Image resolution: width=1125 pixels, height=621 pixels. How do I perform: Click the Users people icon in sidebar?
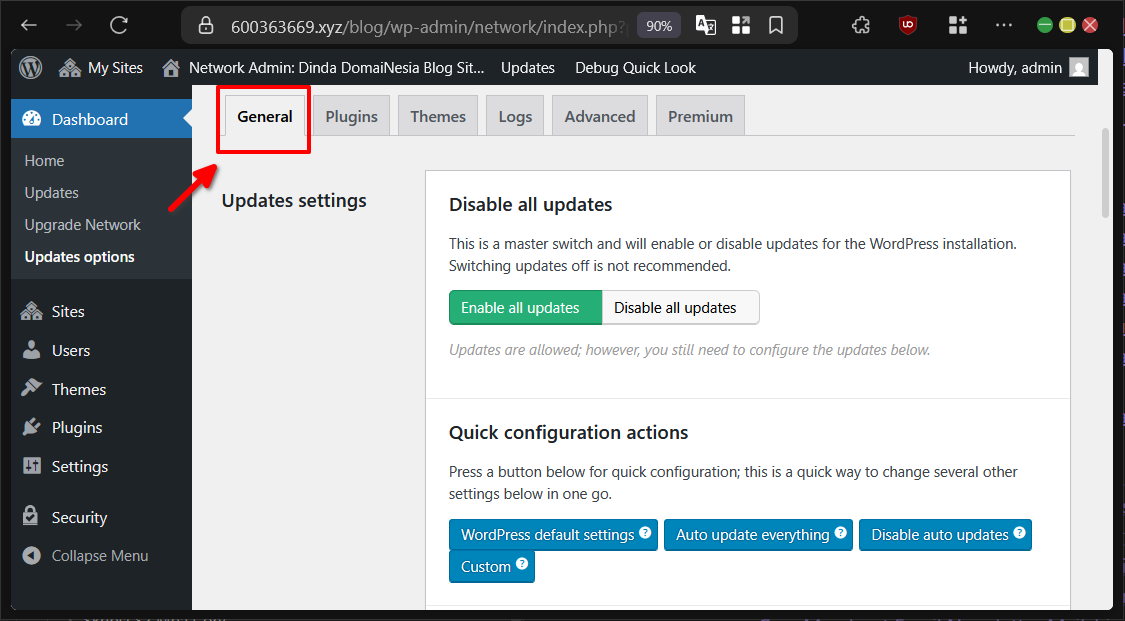coord(31,350)
